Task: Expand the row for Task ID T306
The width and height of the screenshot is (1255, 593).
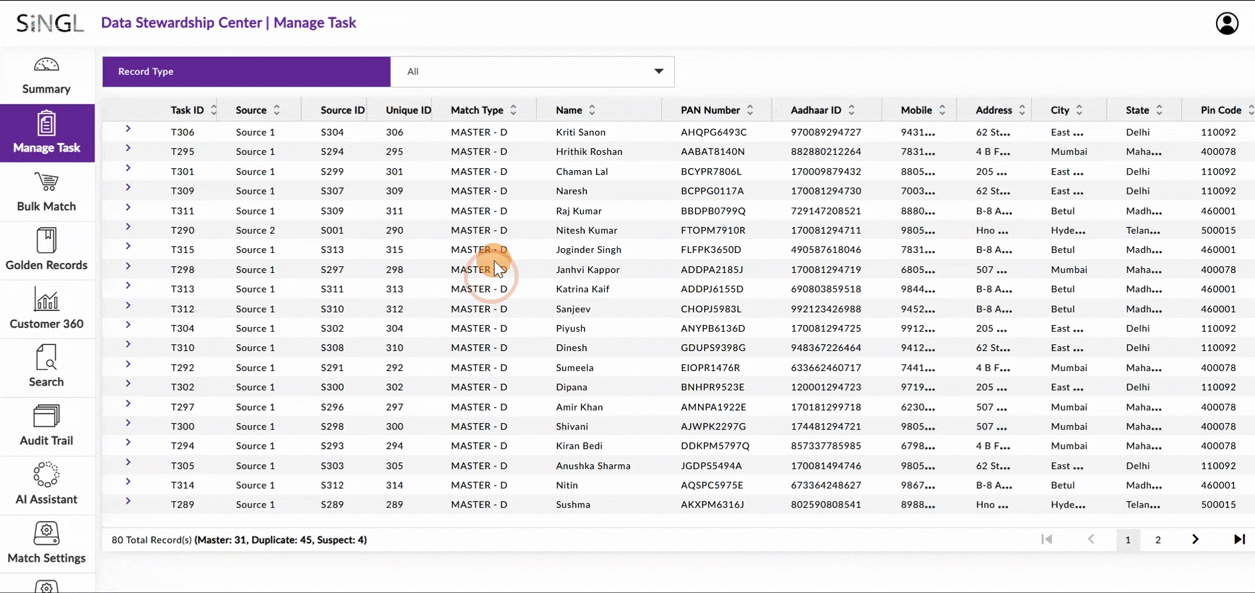Action: coord(128,131)
